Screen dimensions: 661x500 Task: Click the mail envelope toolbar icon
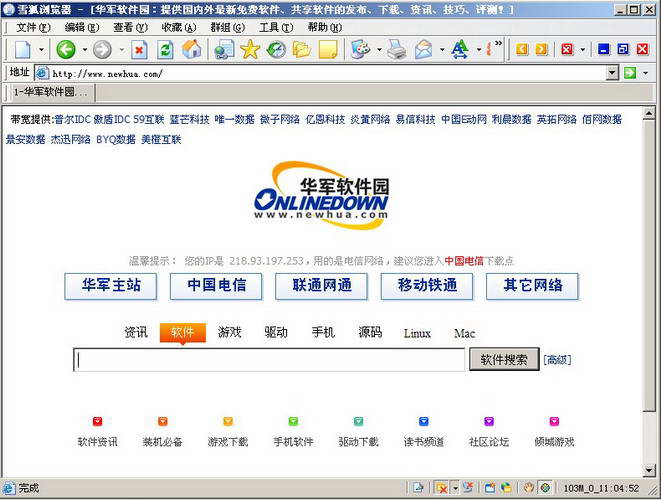coord(423,50)
